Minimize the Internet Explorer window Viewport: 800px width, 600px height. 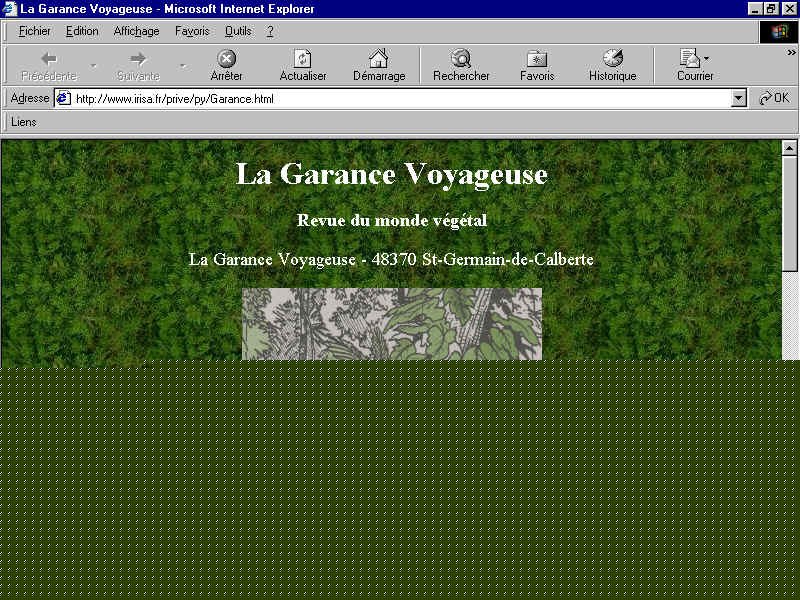coord(755,9)
